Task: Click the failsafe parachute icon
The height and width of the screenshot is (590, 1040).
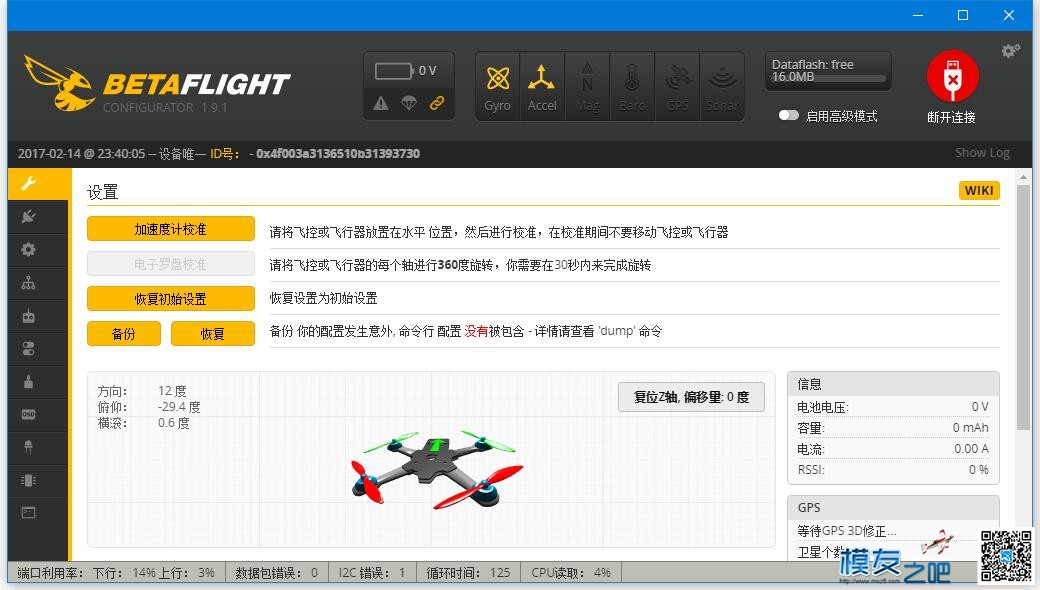Action: click(x=409, y=103)
